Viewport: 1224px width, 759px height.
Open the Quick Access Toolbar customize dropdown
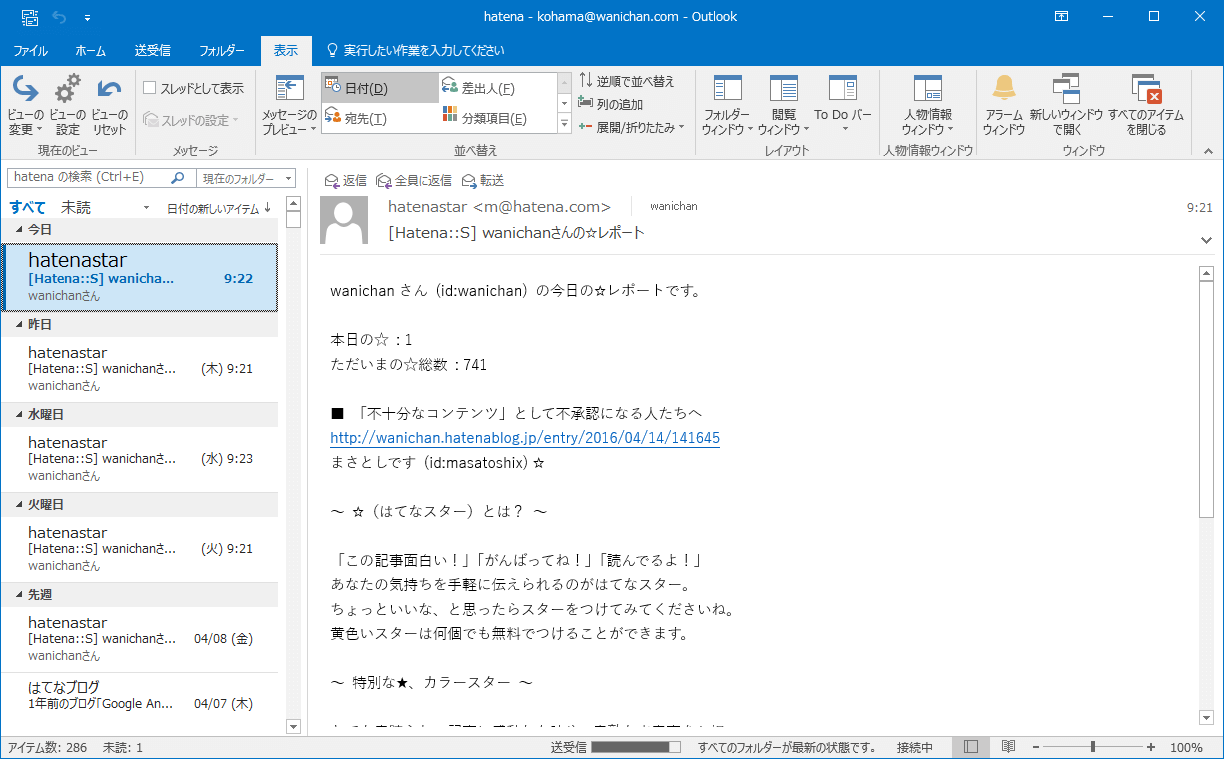(87, 17)
